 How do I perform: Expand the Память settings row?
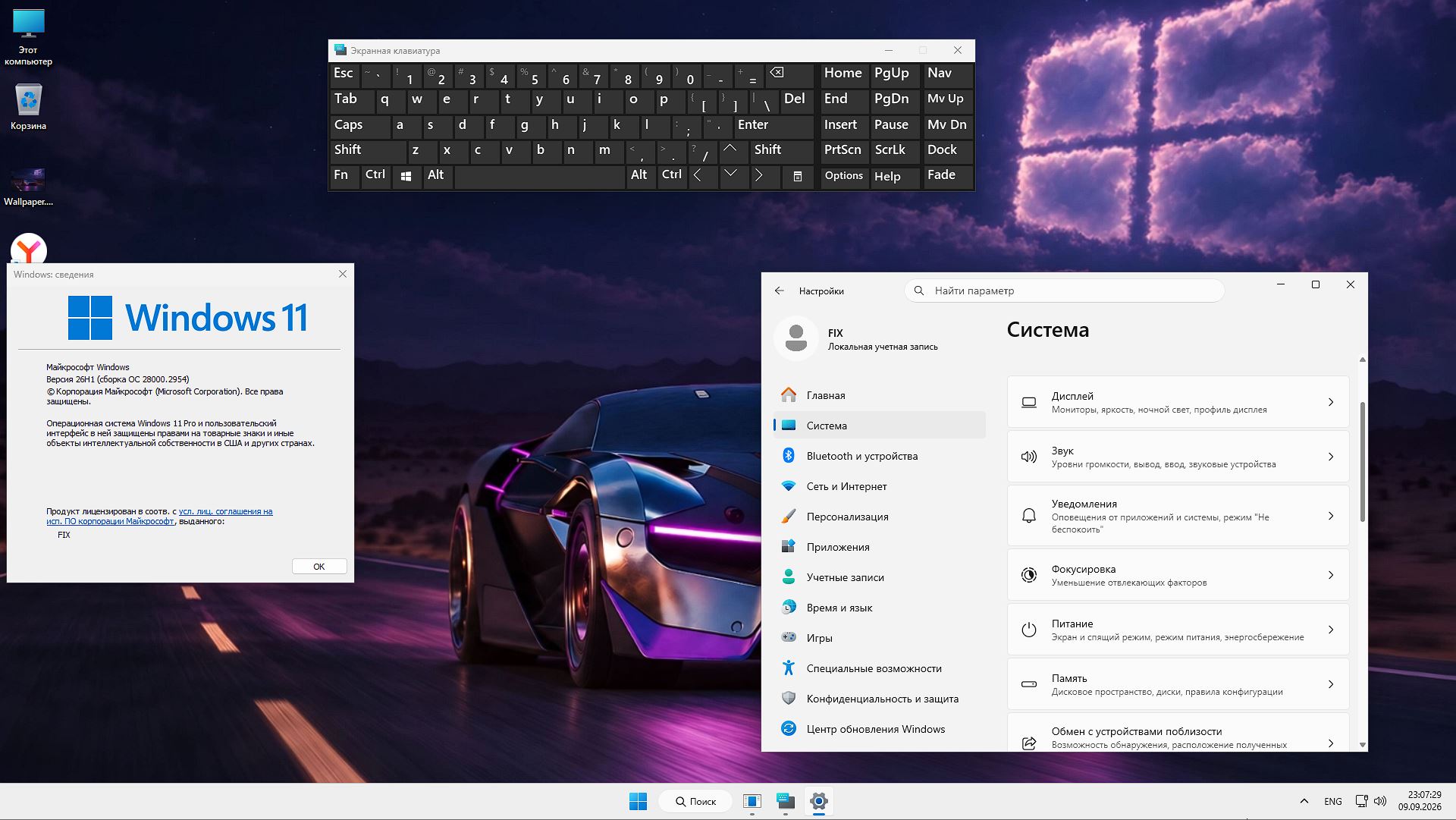1178,684
